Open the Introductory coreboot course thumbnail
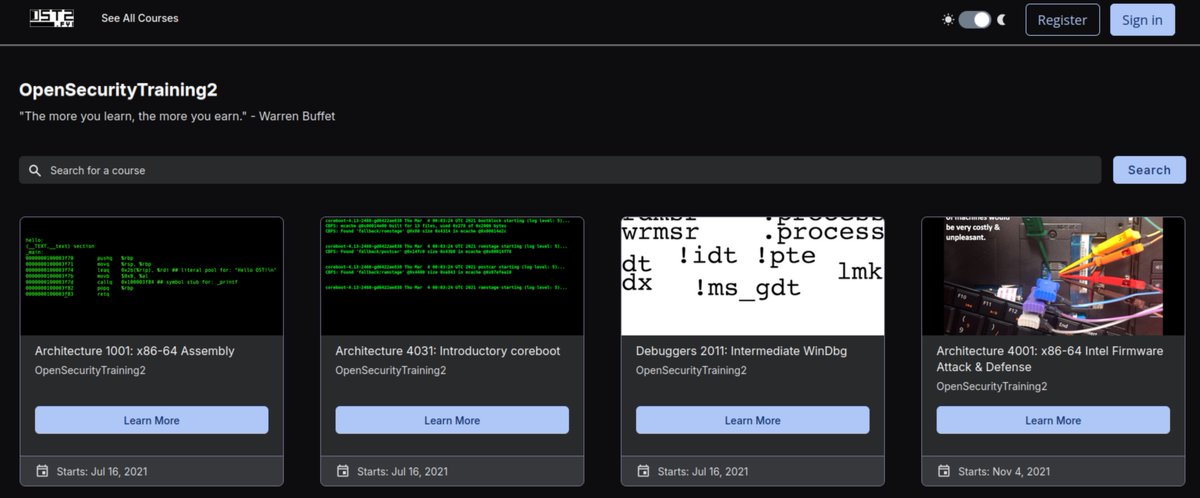The width and height of the screenshot is (1200, 498). (452, 276)
